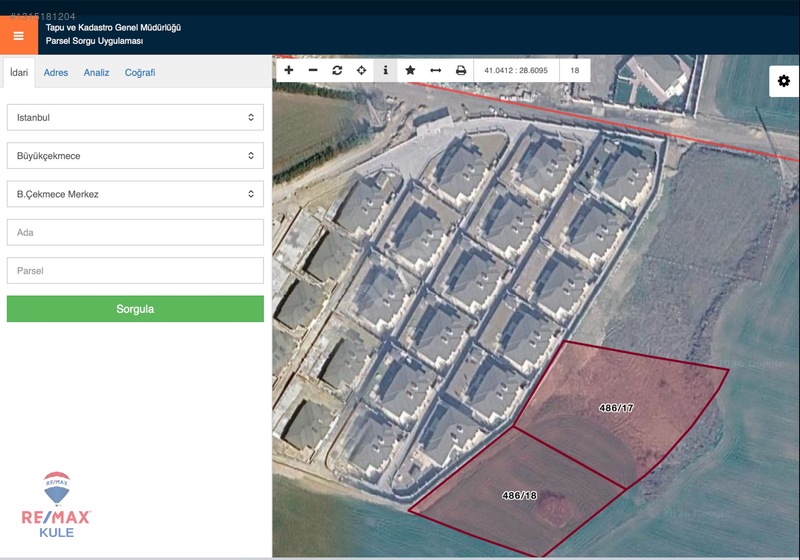Select parcel label 486/18 on map
This screenshot has width=800, height=560.
click(x=519, y=495)
